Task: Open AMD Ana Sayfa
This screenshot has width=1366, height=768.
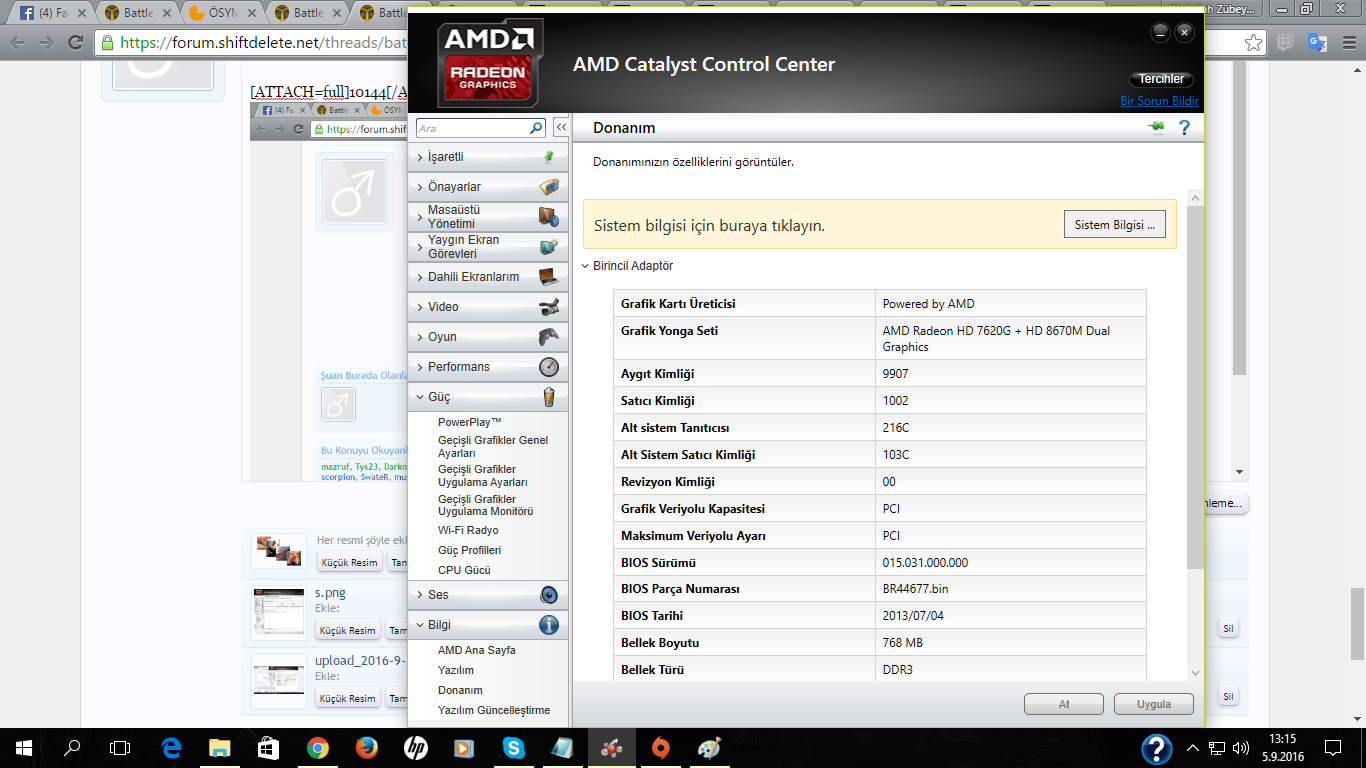Action: tap(477, 650)
